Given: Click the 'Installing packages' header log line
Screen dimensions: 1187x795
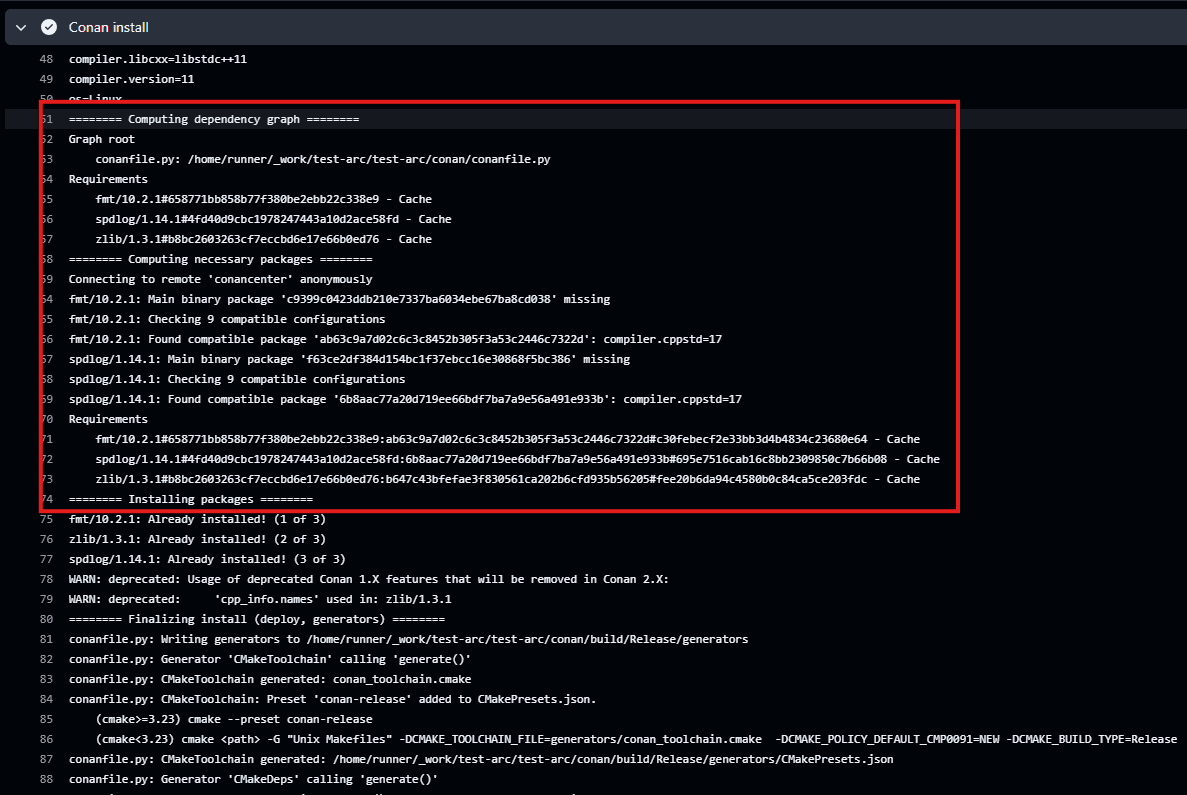Looking at the screenshot, I should point(190,499).
